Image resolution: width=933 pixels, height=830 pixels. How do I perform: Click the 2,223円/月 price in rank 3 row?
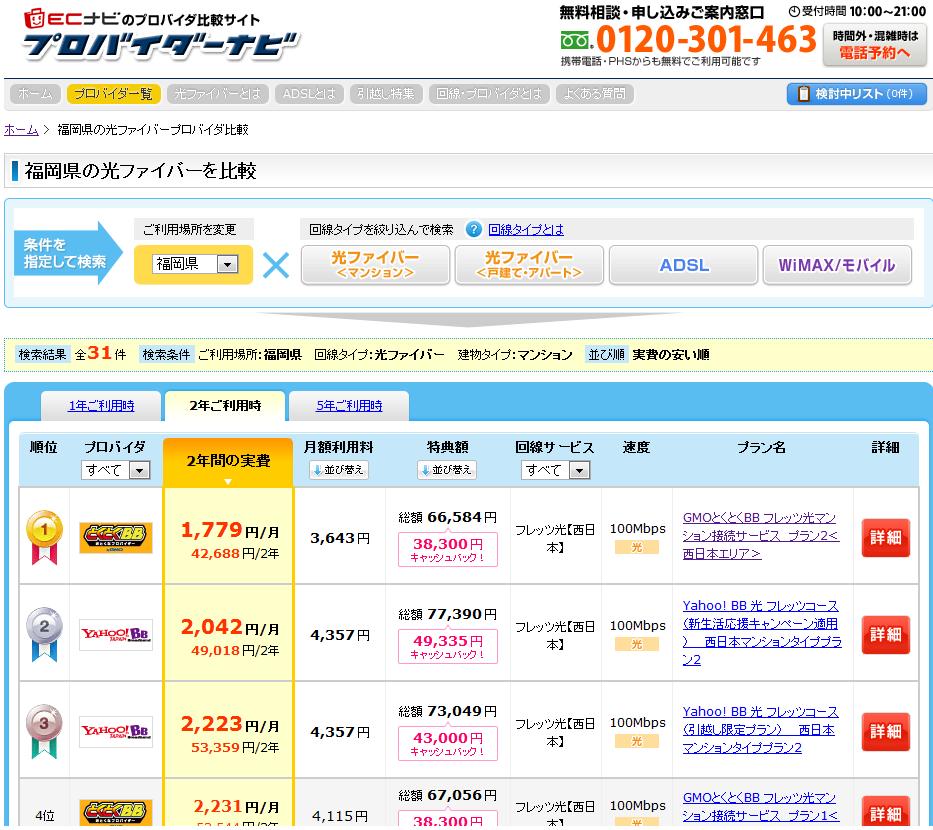point(230,723)
